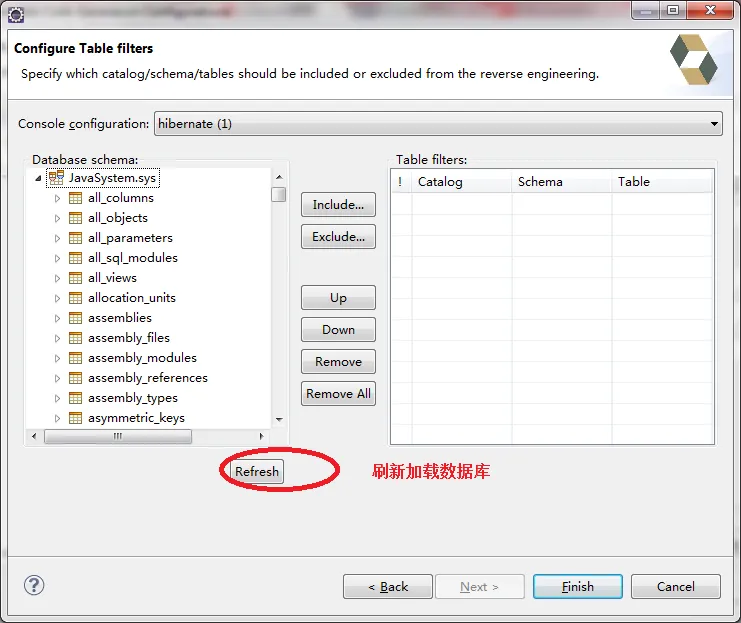
Task: Expand the all_parameters table node
Action: 57,238
